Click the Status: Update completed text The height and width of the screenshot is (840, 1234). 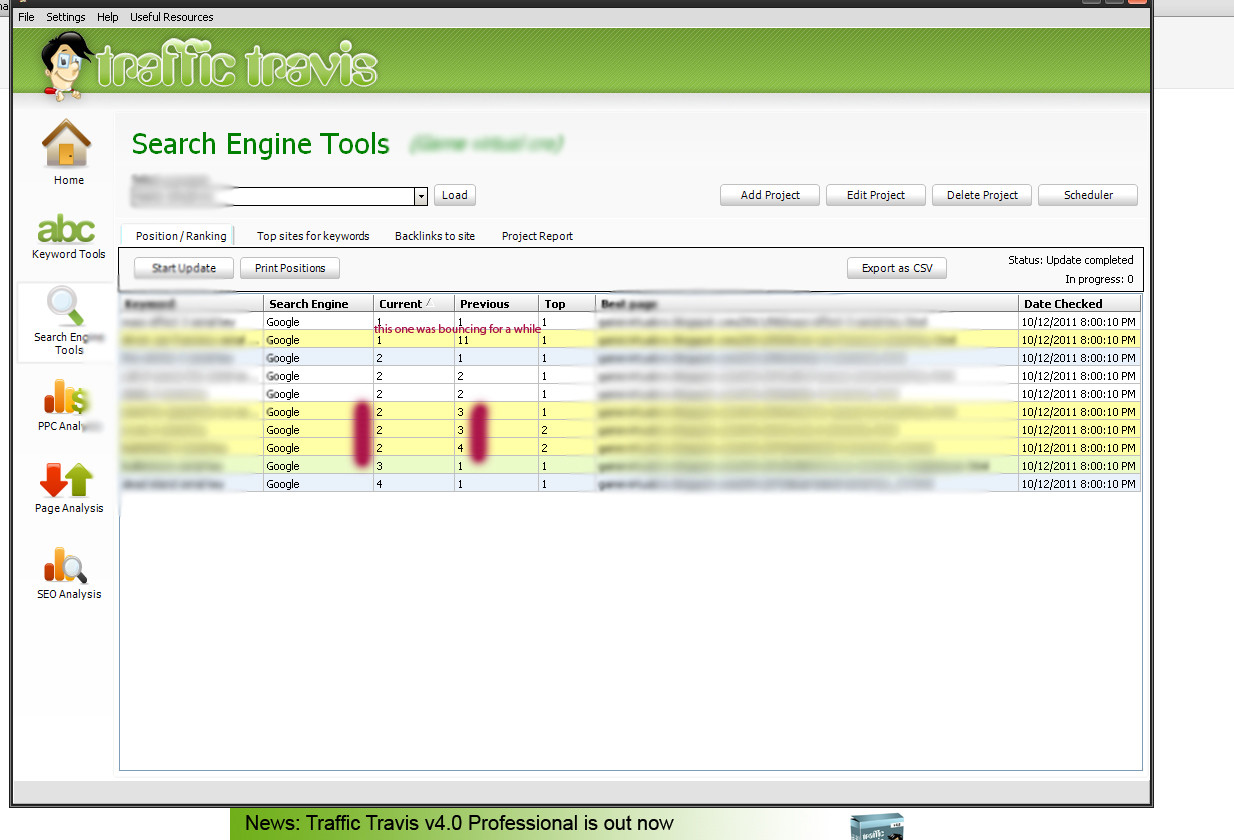tap(1071, 260)
